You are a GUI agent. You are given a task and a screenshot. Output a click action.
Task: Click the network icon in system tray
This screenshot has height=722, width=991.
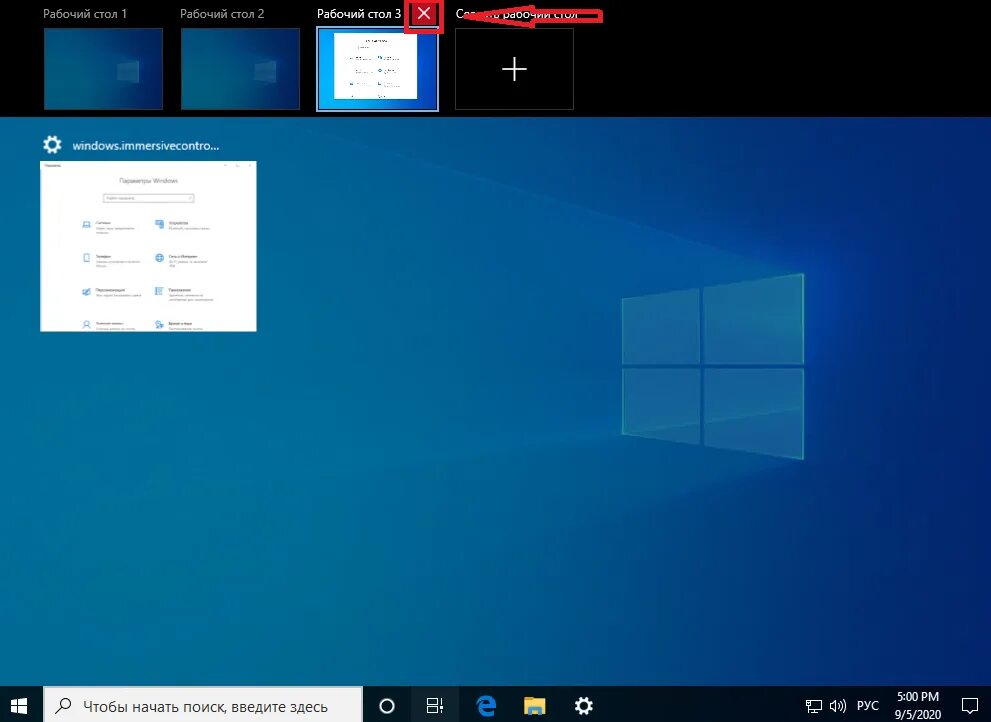pyautogui.click(x=813, y=706)
